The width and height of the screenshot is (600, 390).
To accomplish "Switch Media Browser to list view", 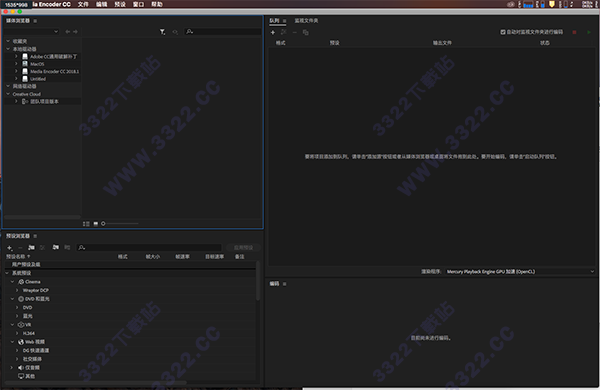I will pos(86,224).
